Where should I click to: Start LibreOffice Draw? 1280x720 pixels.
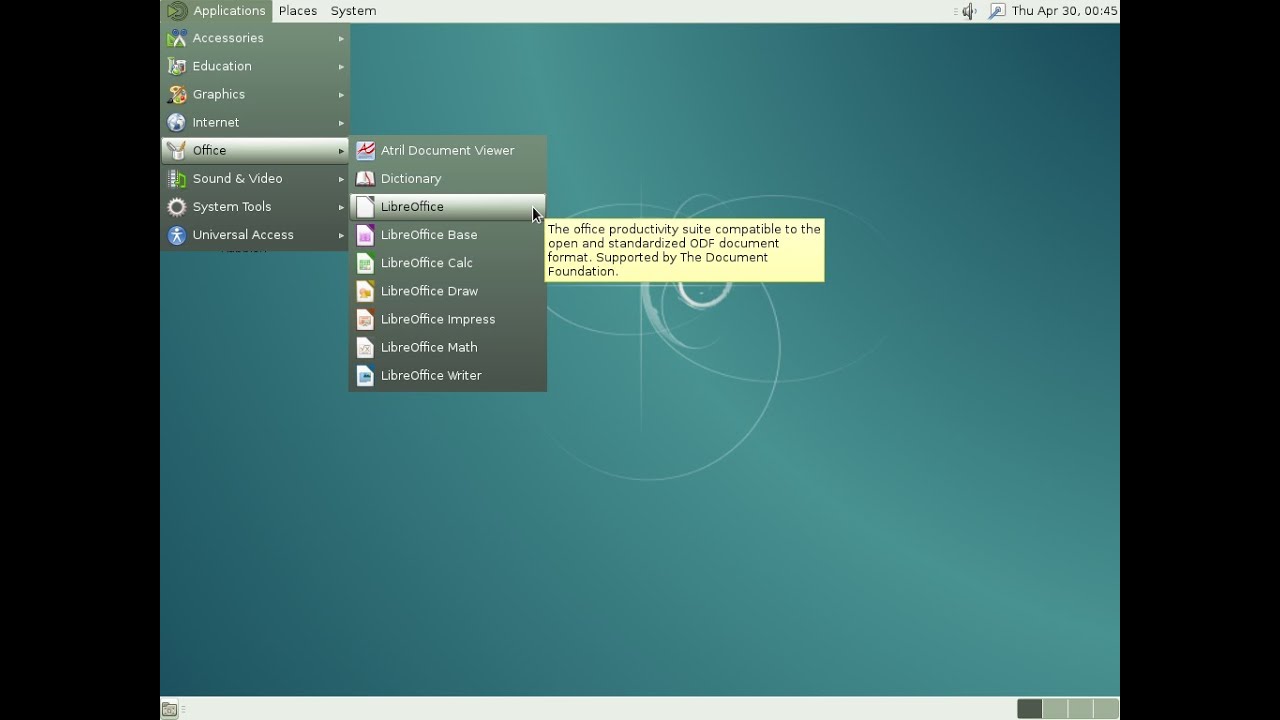[447, 291]
